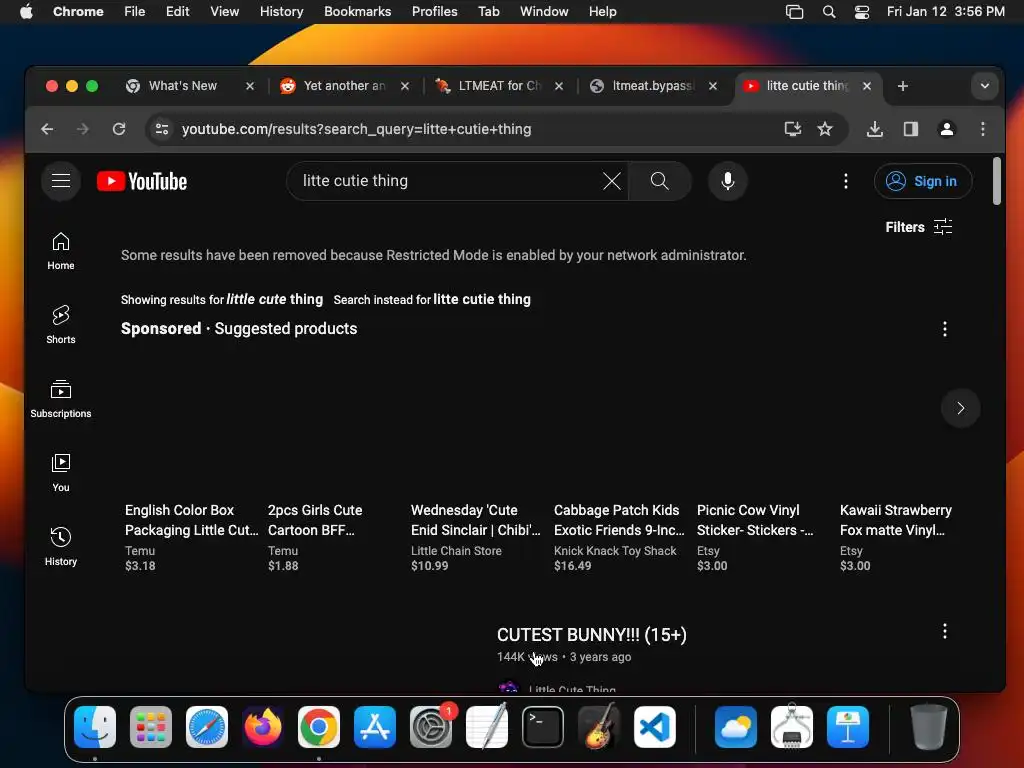Click the page vertical scrollbar

[x=996, y=181]
